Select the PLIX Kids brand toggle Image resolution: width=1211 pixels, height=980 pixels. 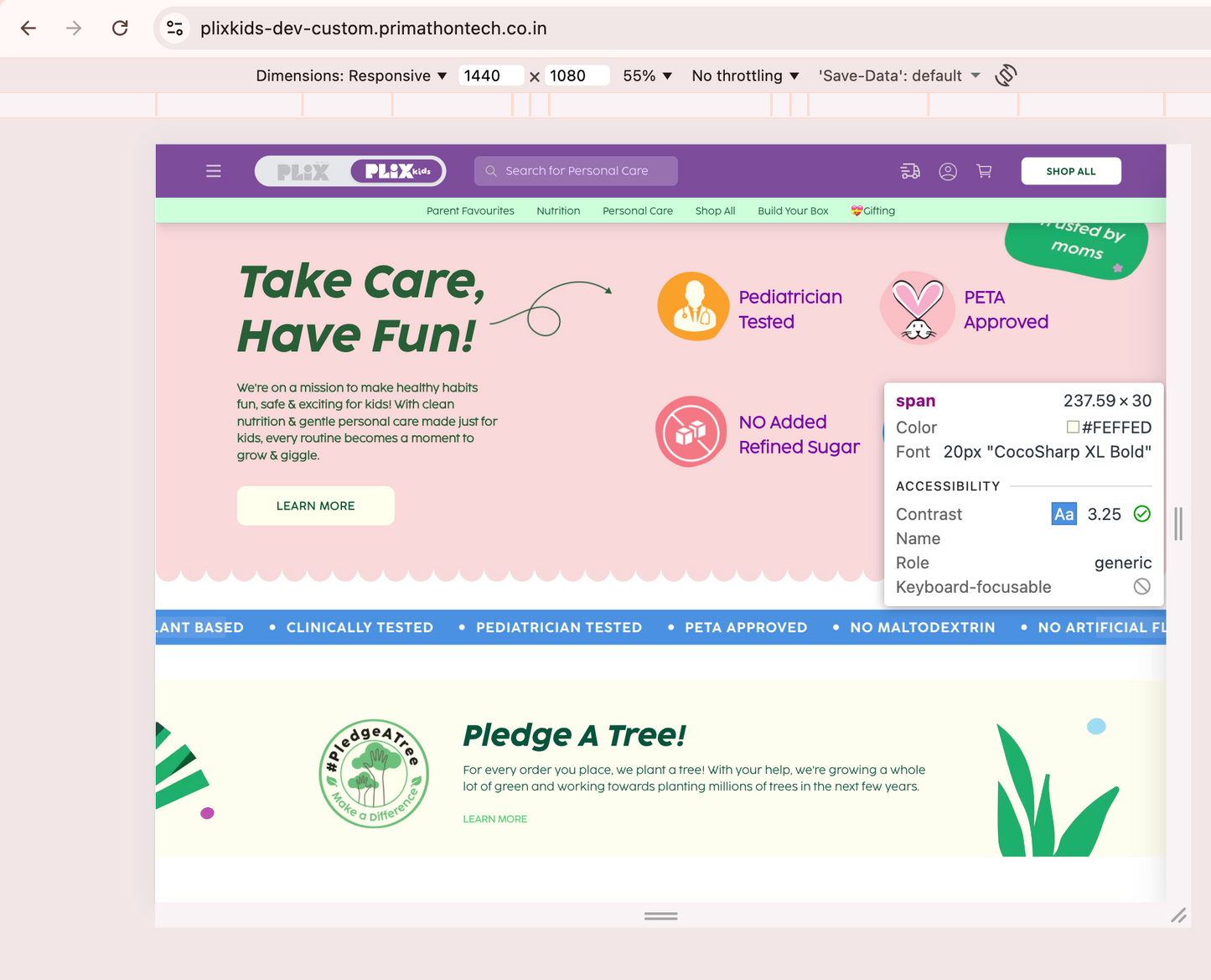click(397, 171)
